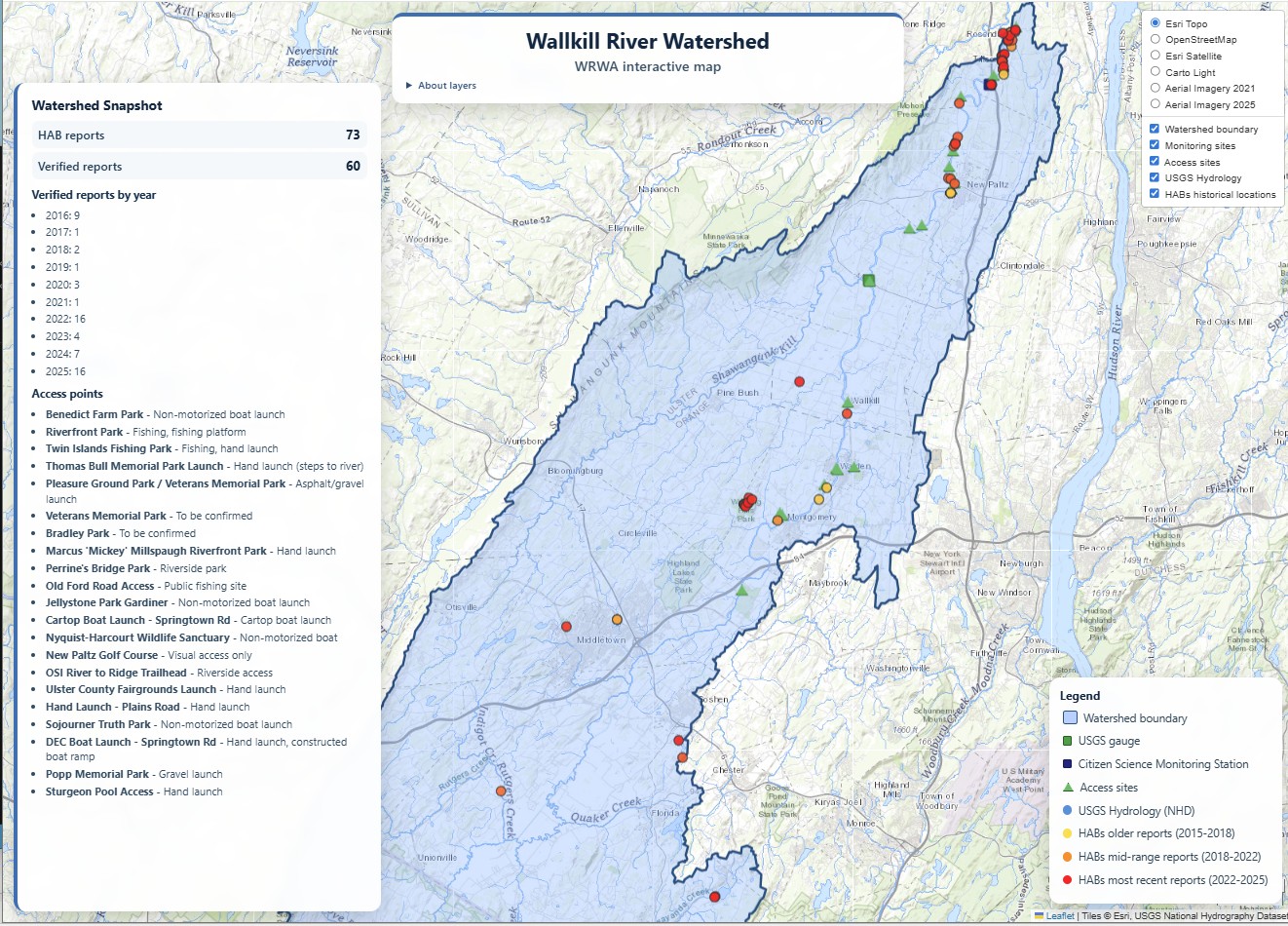Click the HAB reports count row

[199, 135]
